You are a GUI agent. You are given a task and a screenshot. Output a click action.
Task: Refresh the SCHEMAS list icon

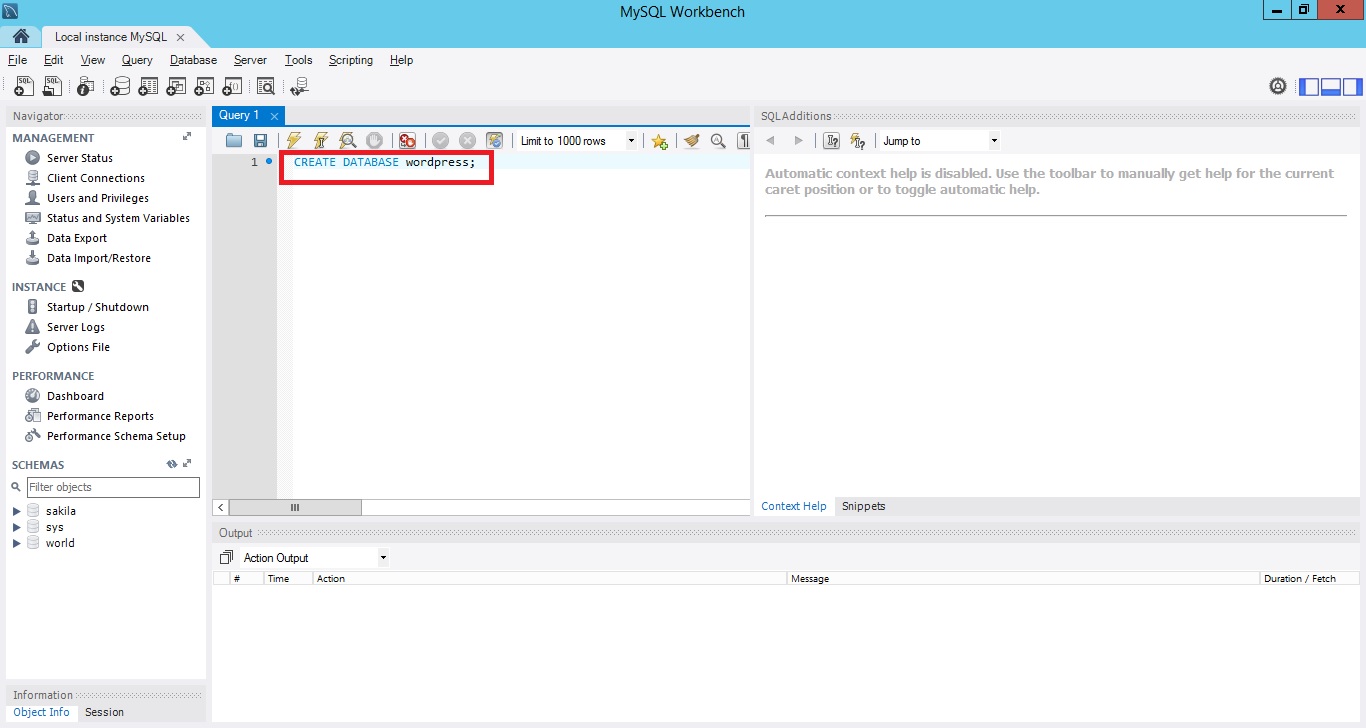click(x=171, y=464)
